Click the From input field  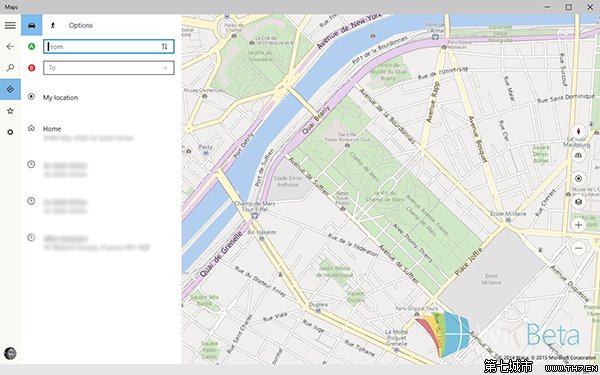click(109, 47)
